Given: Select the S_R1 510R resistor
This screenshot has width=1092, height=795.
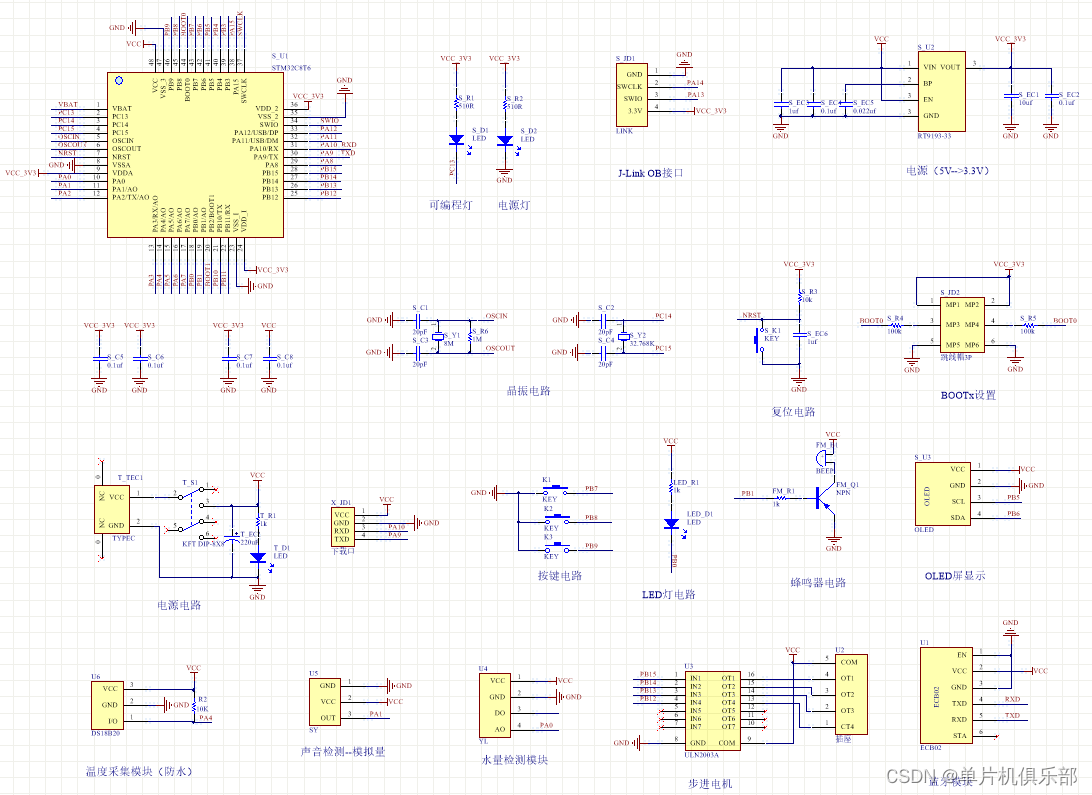Looking at the screenshot, I should 457,104.
